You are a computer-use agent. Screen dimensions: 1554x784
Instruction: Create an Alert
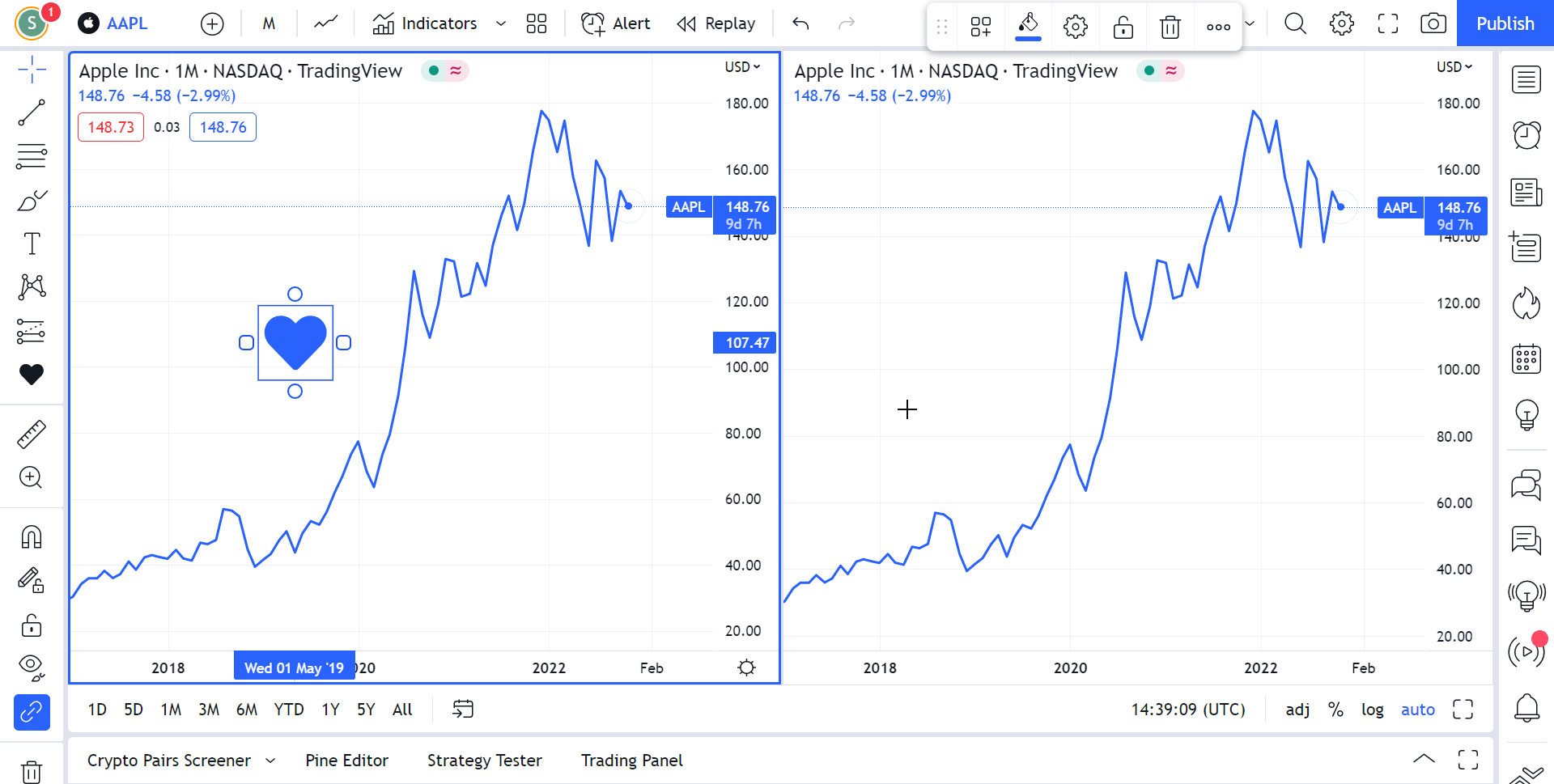tap(616, 23)
